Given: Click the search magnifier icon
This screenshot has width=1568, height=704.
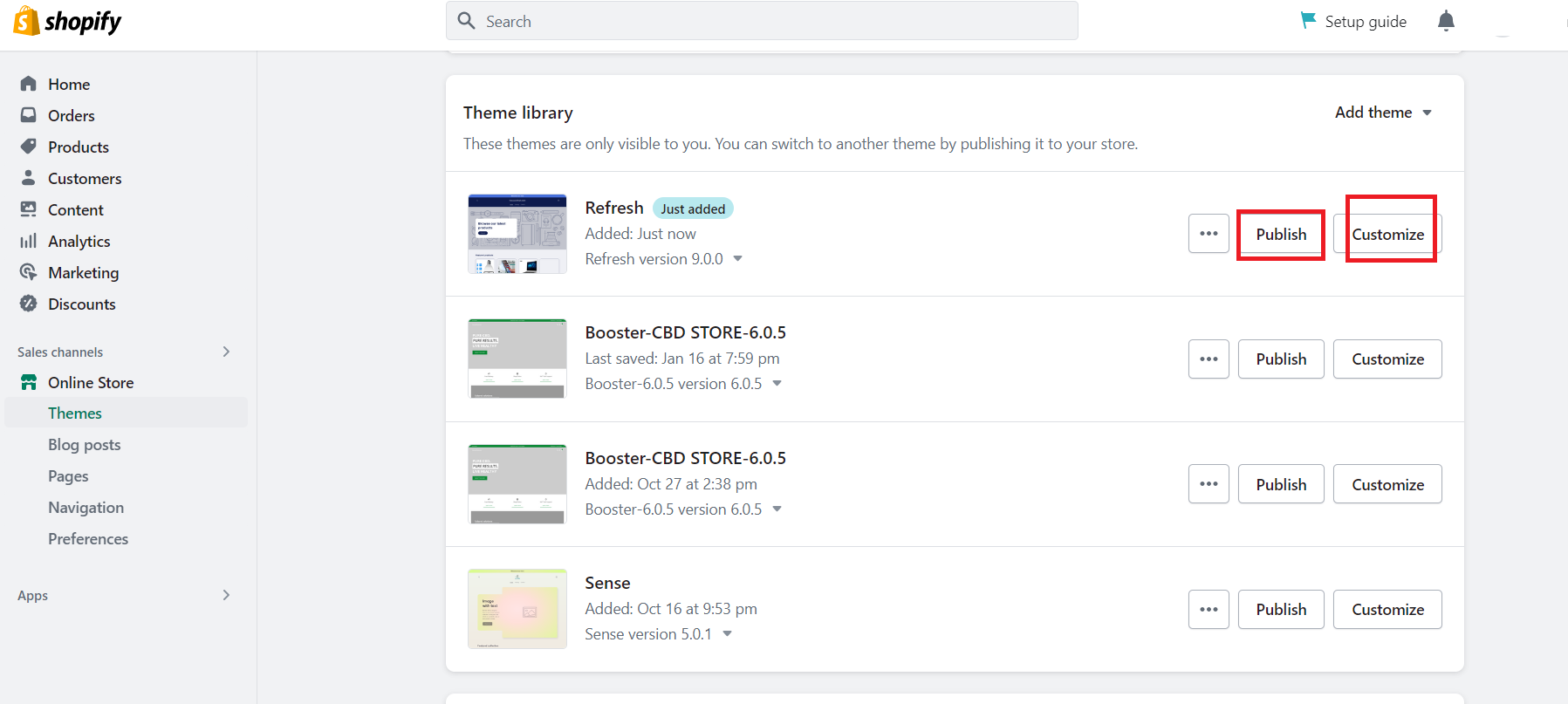Looking at the screenshot, I should pyautogui.click(x=467, y=21).
